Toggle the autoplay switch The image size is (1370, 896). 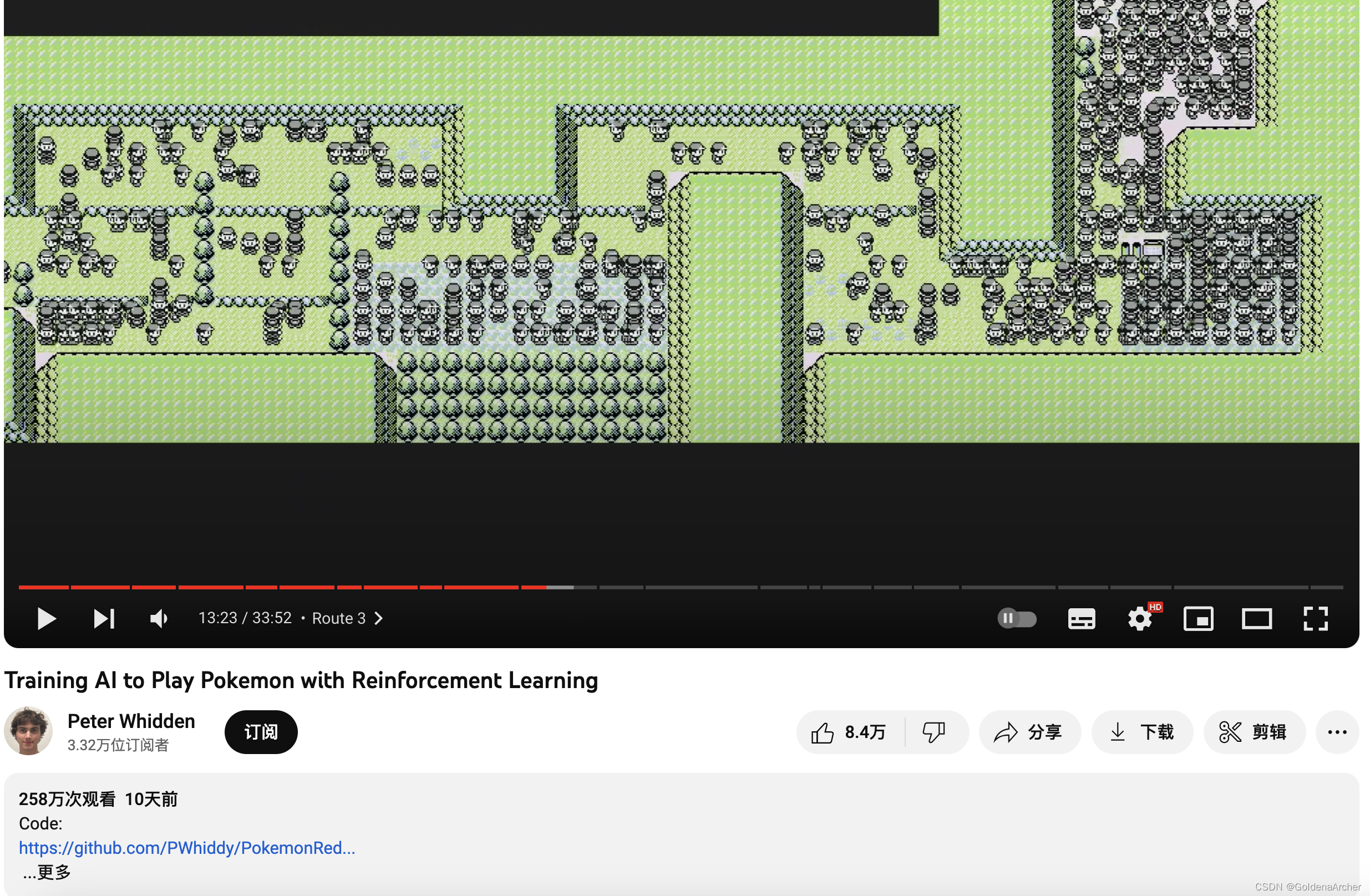pos(1017,619)
